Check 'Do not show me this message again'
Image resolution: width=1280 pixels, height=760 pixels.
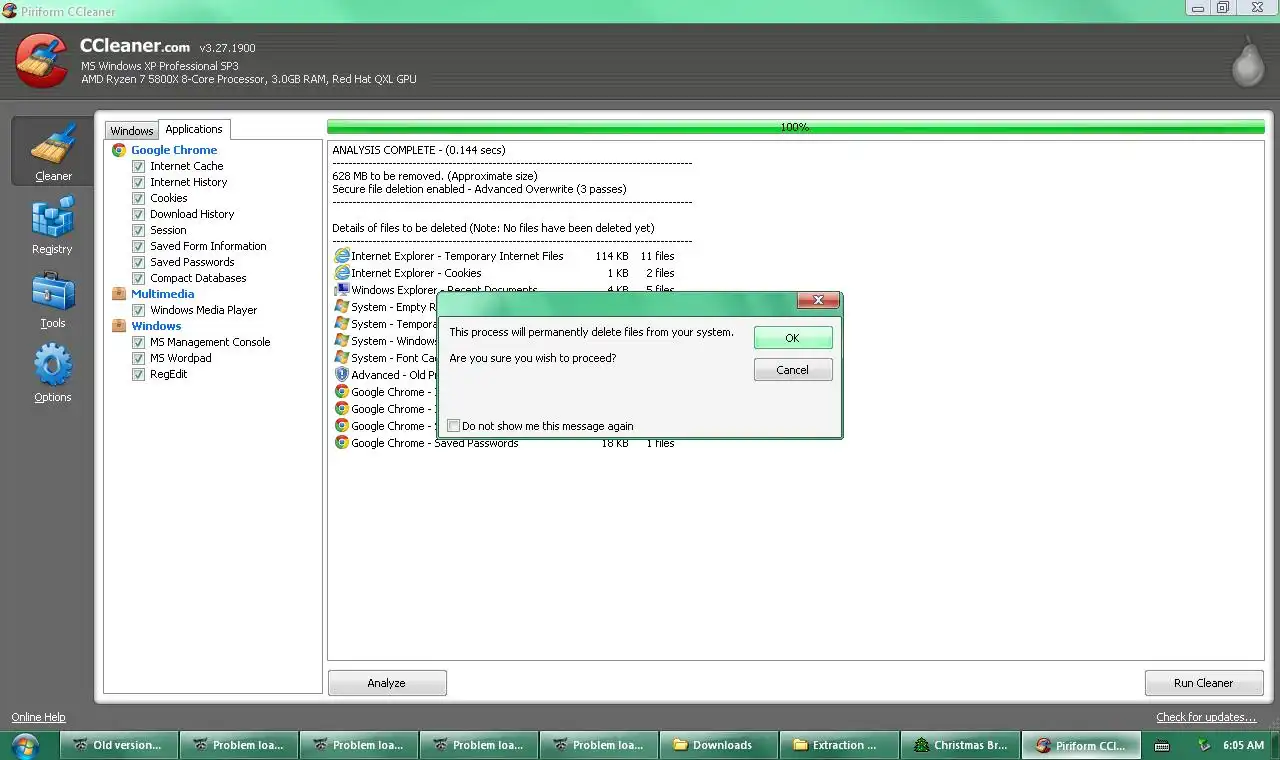pos(454,426)
